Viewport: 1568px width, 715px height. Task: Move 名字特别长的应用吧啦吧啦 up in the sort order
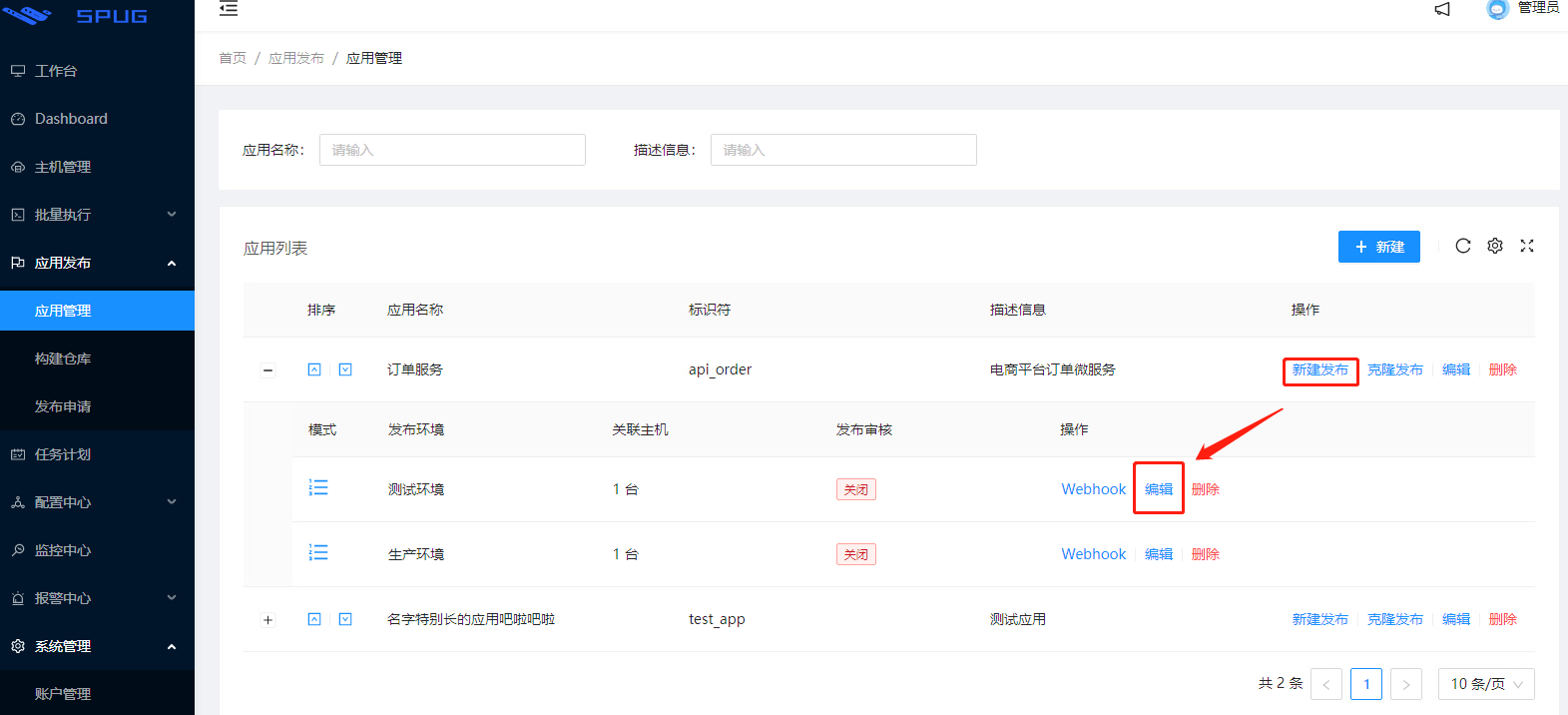[314, 619]
